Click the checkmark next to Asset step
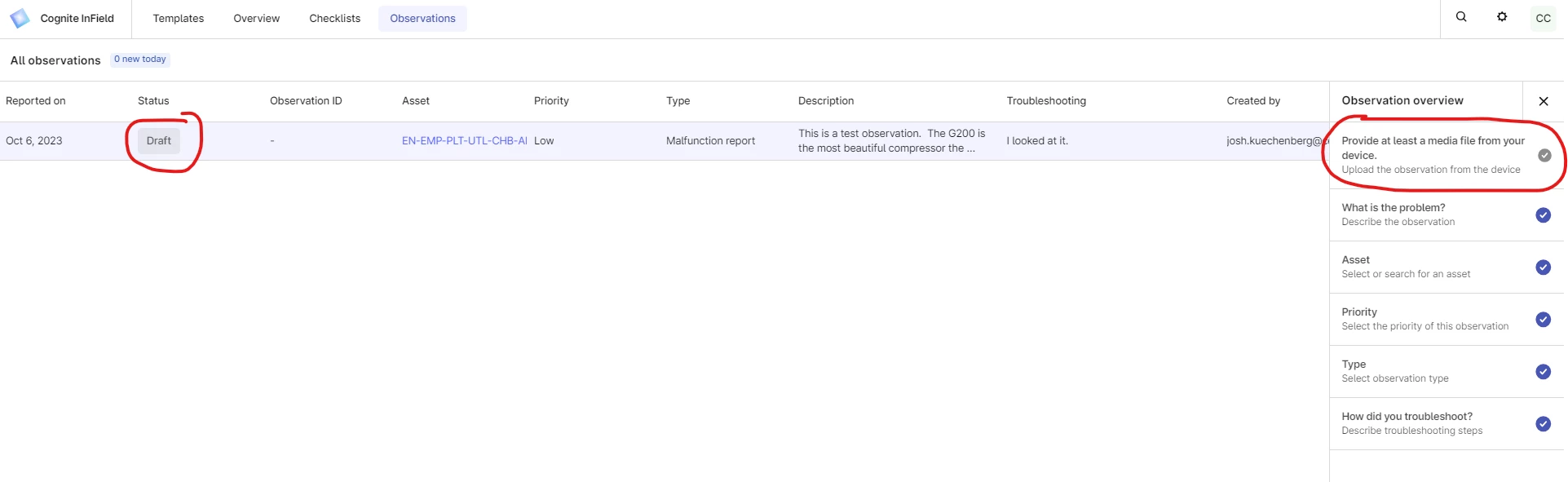The height and width of the screenshot is (482, 1568). [1543, 268]
